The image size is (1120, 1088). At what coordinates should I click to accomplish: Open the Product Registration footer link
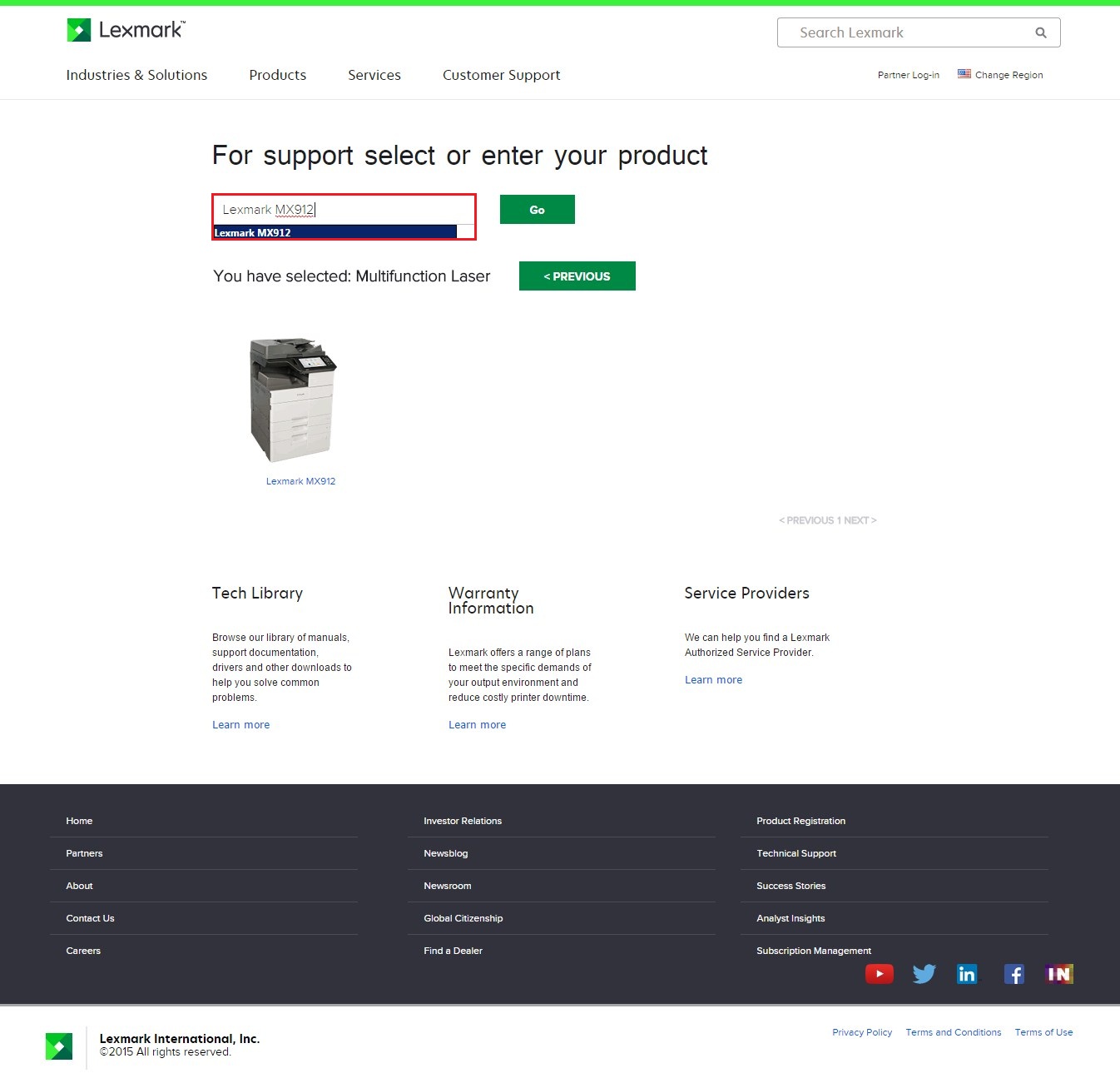(801, 821)
